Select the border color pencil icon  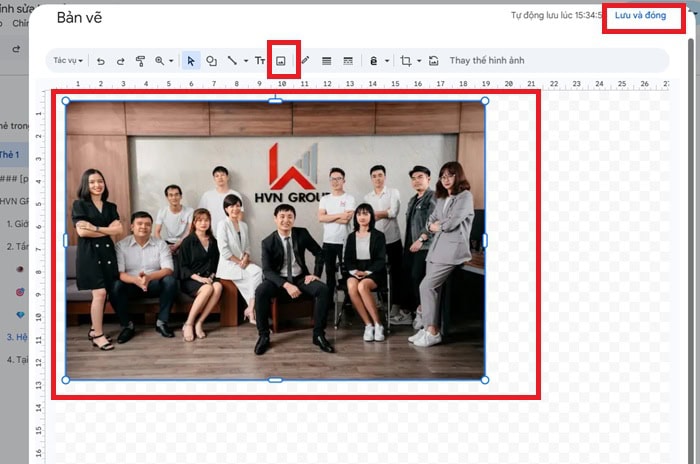305,60
